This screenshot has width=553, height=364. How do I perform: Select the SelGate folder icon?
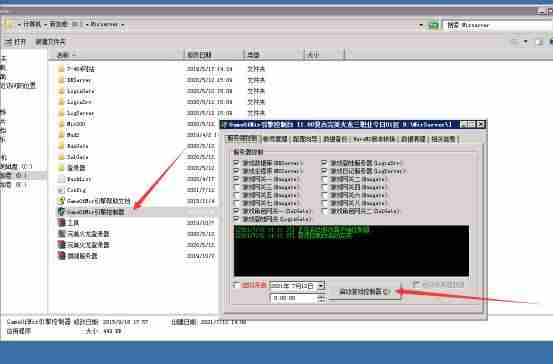[61, 157]
